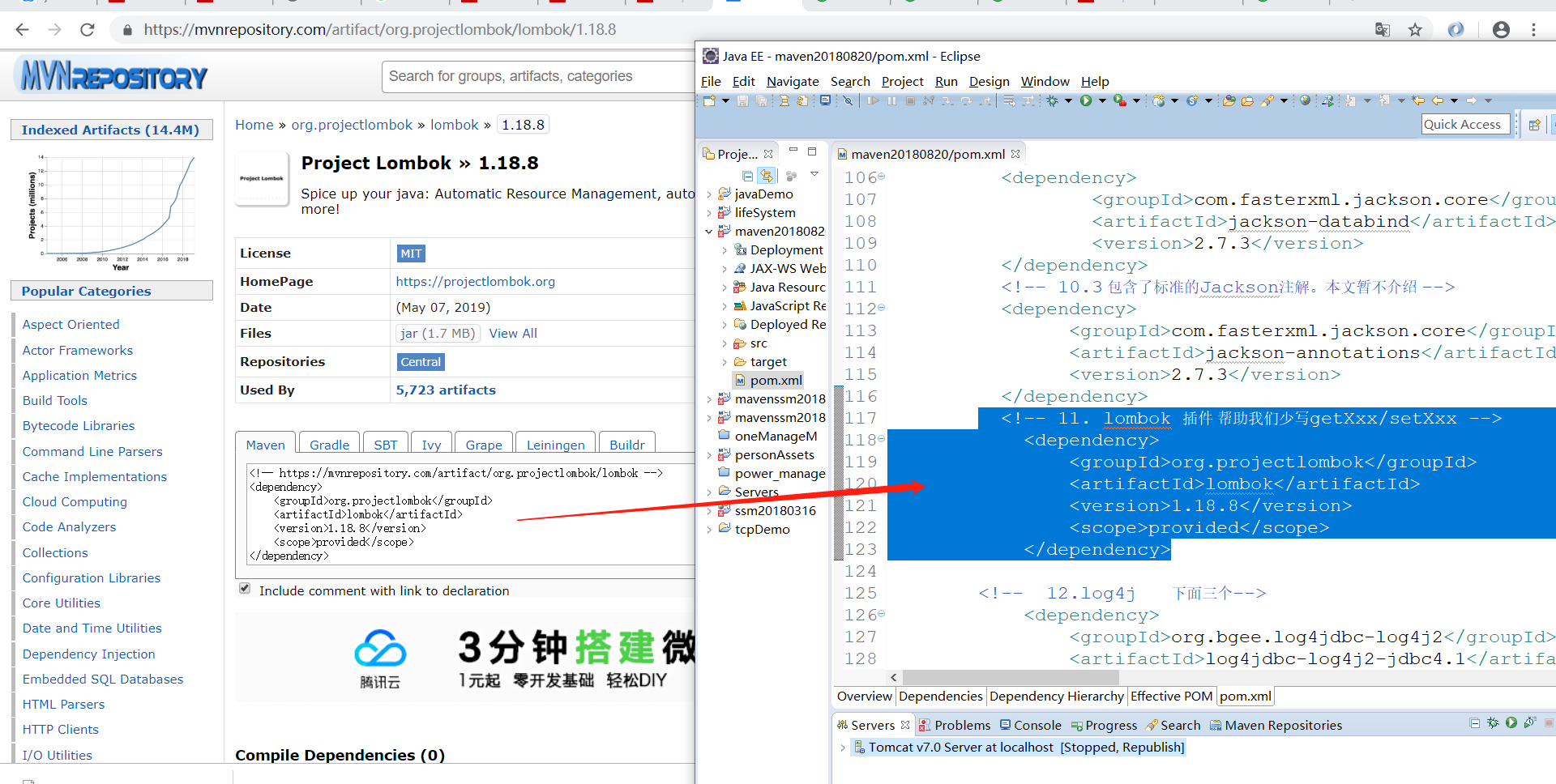This screenshot has width=1556, height=784.
Task: Toggle the fold marker at editor line 106
Action: pos(882,177)
